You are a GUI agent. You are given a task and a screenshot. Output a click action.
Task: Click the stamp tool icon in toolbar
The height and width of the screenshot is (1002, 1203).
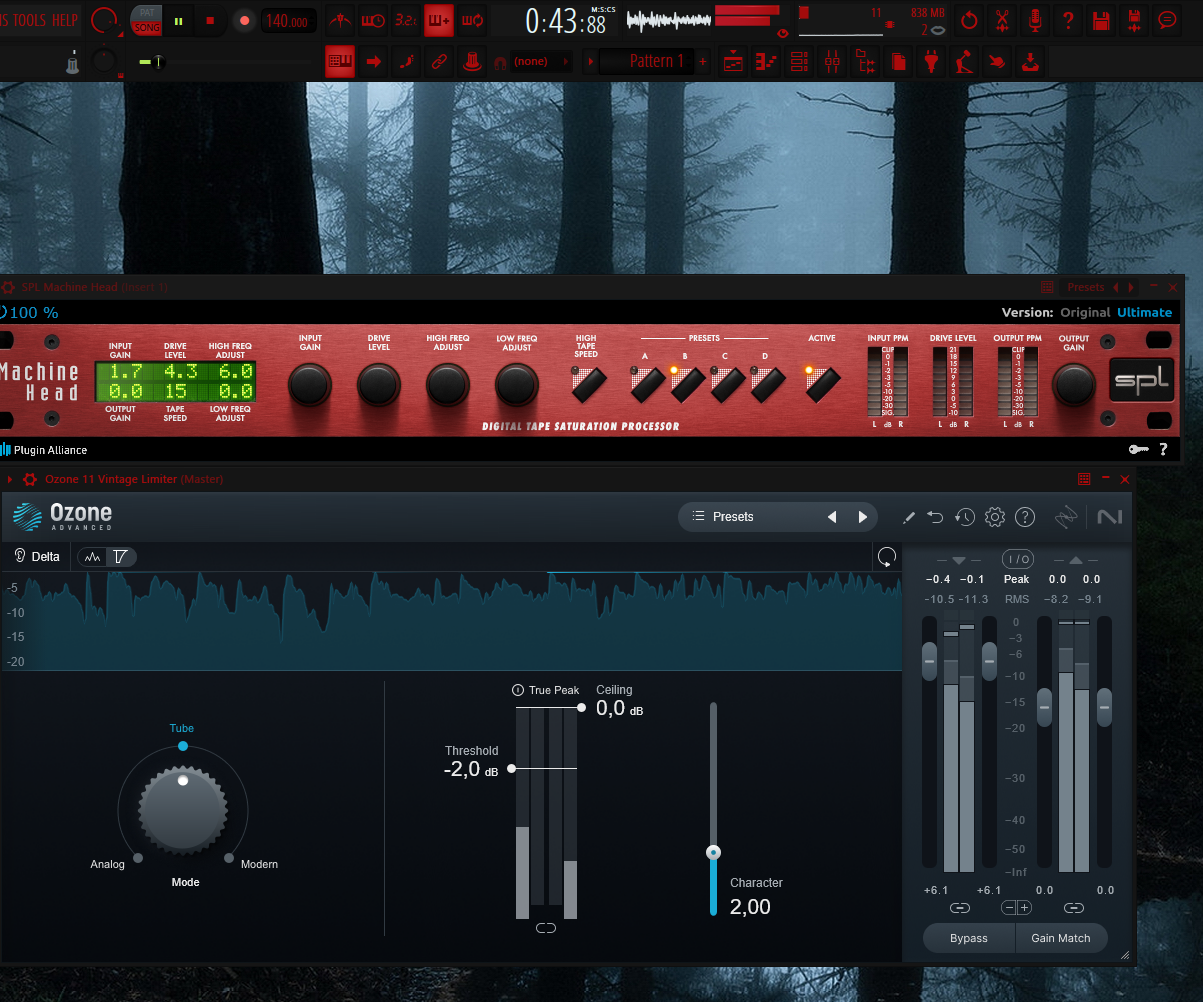472,62
